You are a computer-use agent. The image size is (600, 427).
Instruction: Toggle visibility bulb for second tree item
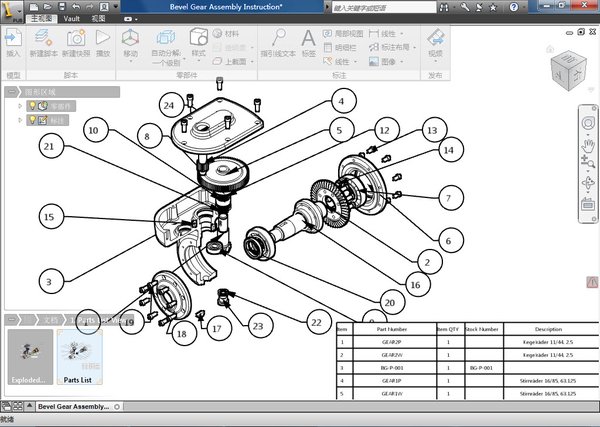[31, 120]
